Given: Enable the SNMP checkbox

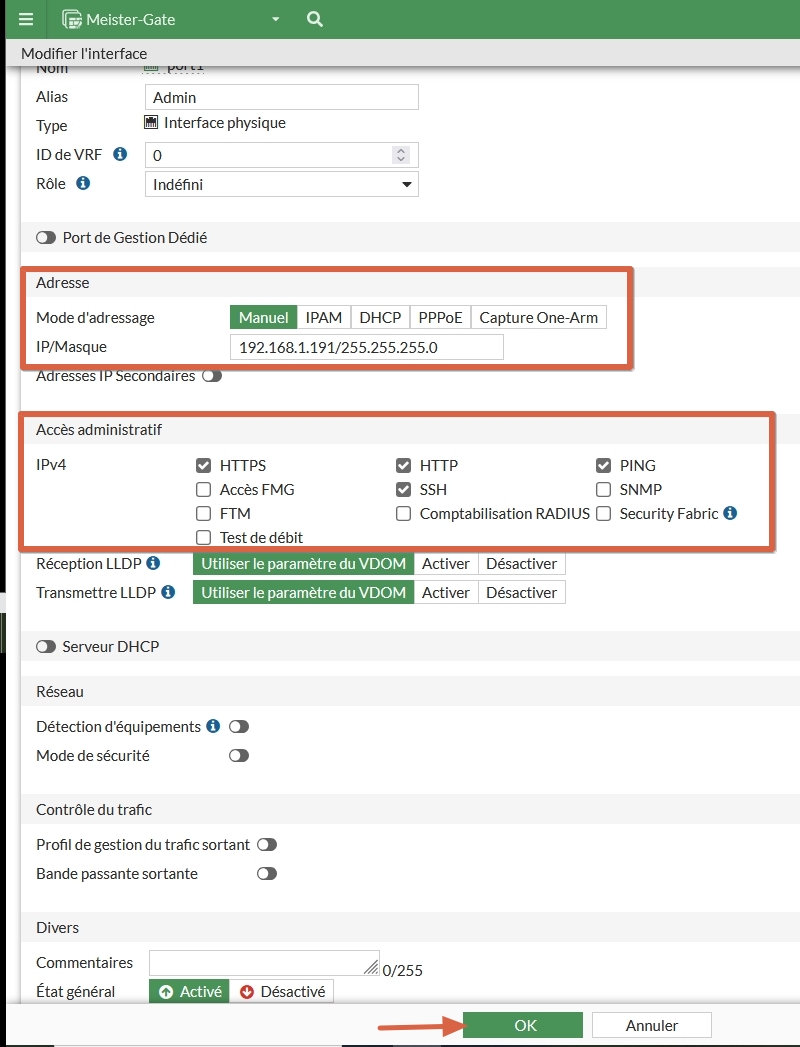Looking at the screenshot, I should pyautogui.click(x=602, y=489).
